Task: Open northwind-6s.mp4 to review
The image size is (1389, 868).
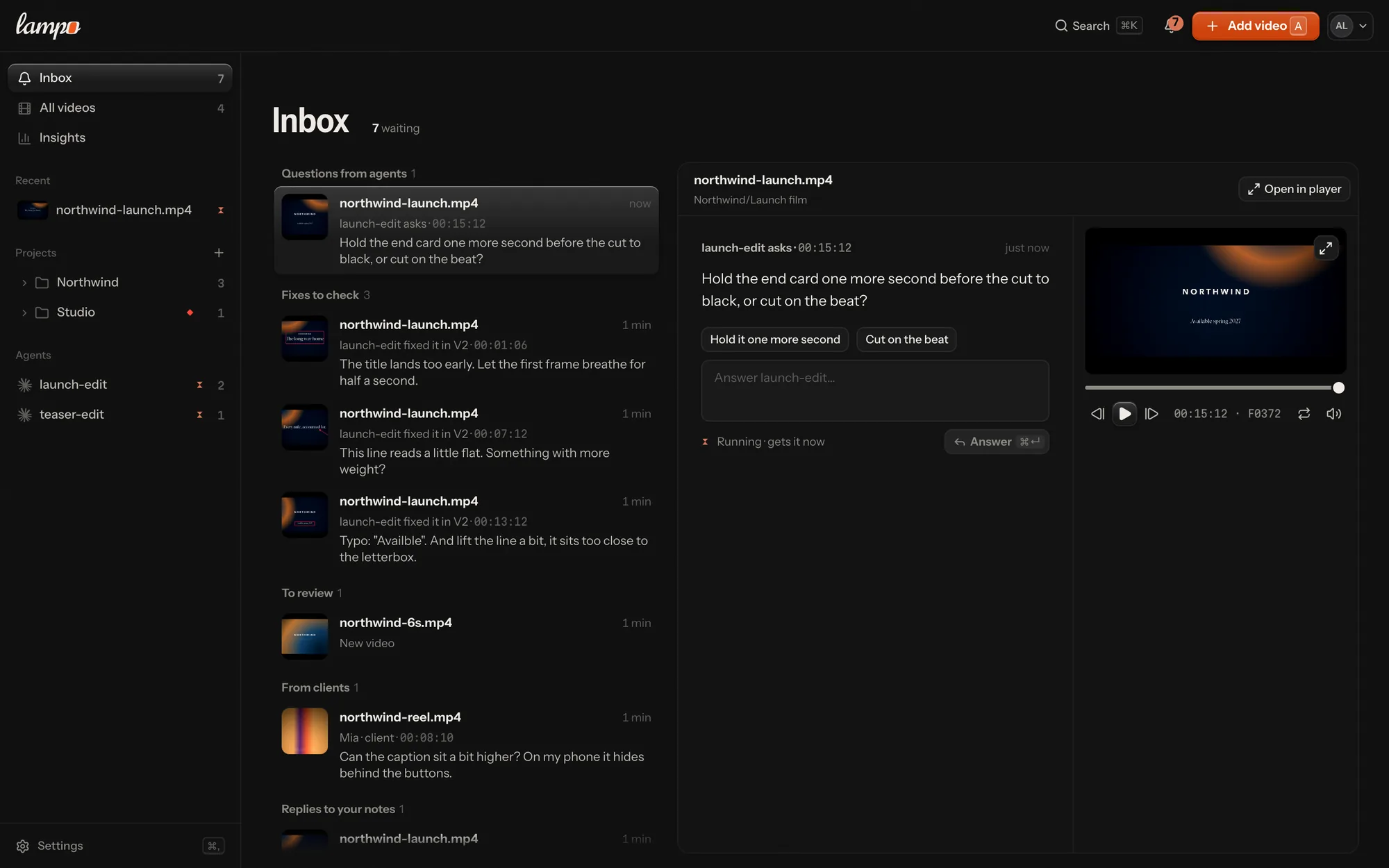Action: pyautogui.click(x=466, y=635)
